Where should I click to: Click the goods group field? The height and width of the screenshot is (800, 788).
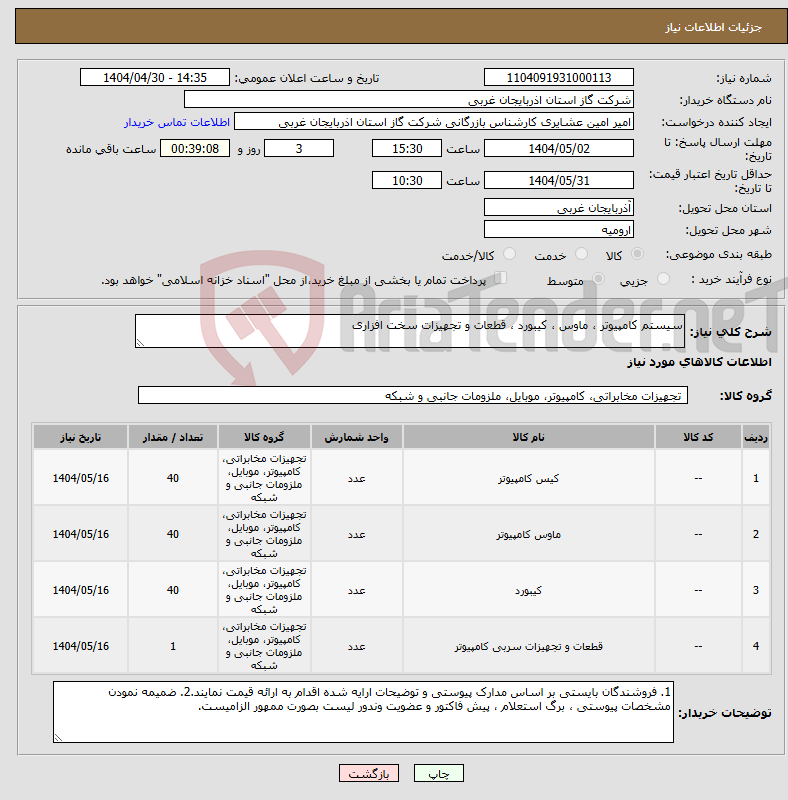coord(412,395)
